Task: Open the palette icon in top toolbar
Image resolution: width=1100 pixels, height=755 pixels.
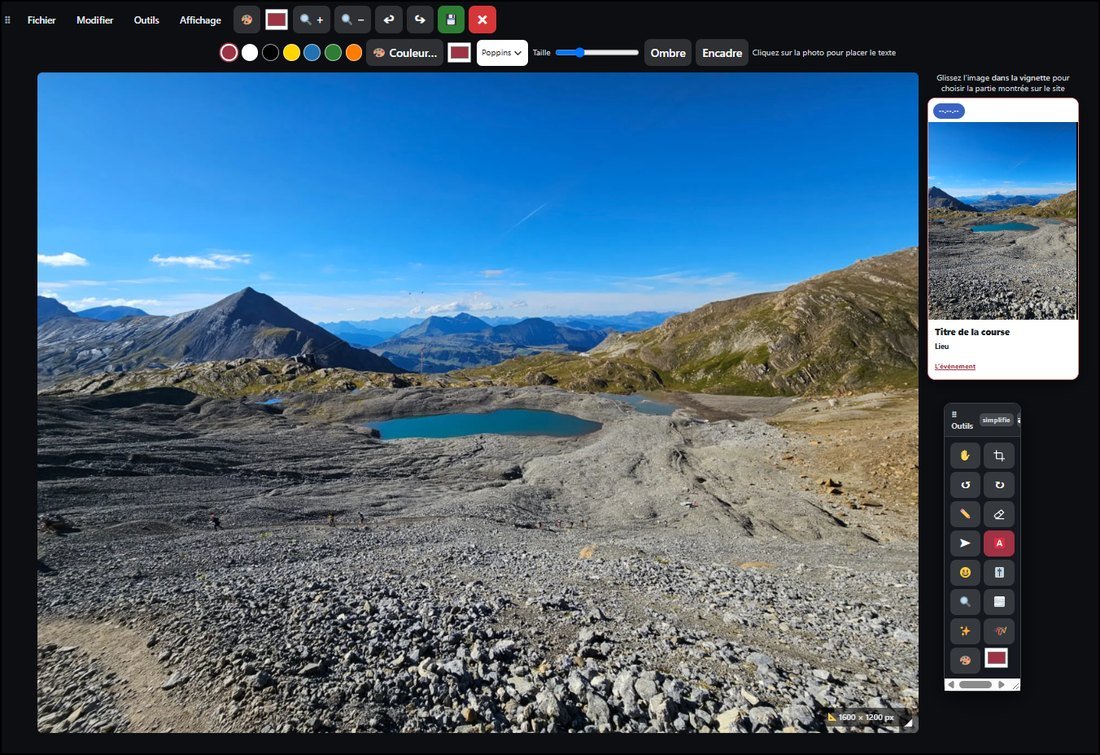Action: 247,20
